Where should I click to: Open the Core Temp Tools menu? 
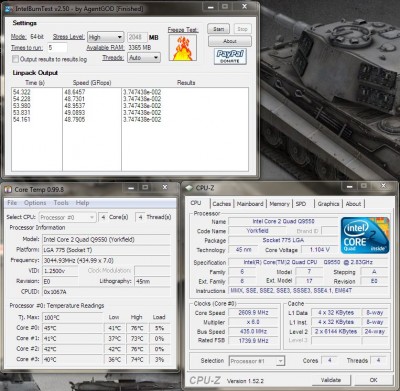pos(61,203)
